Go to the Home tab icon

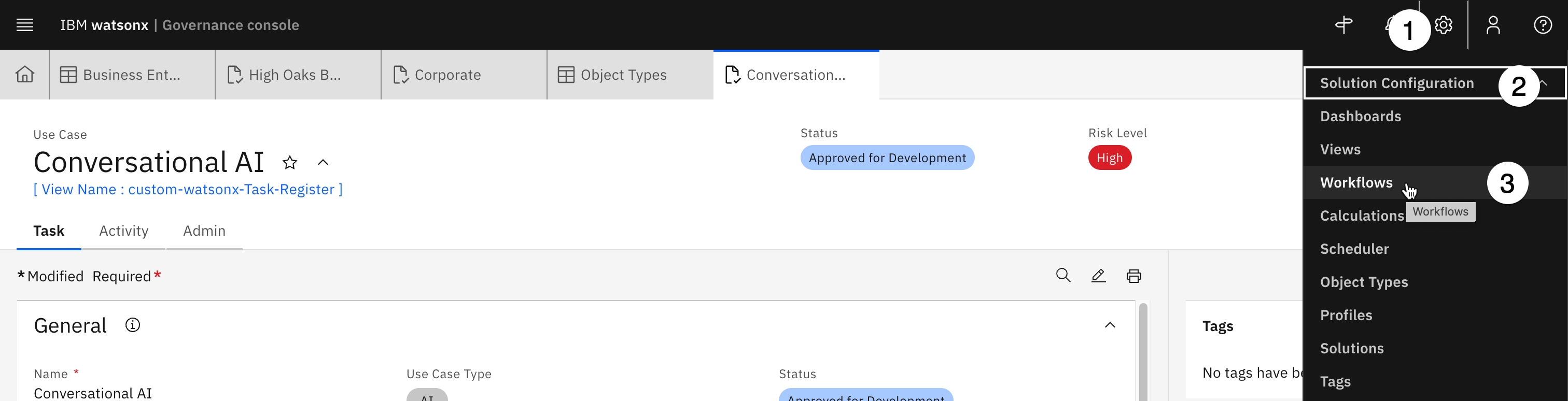[25, 74]
